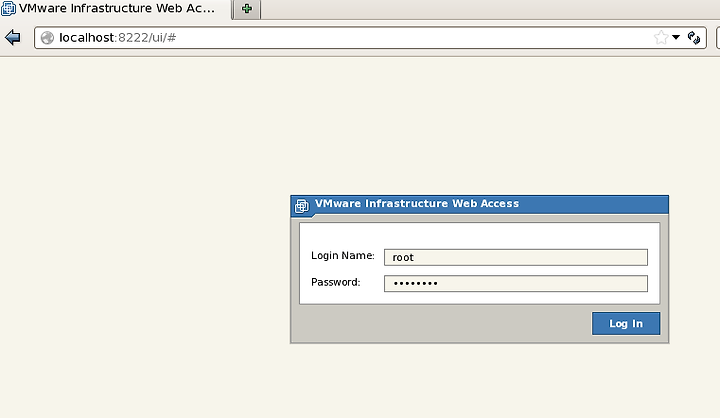Click the bookmark star icon
720x418 pixels.
tap(661, 37)
